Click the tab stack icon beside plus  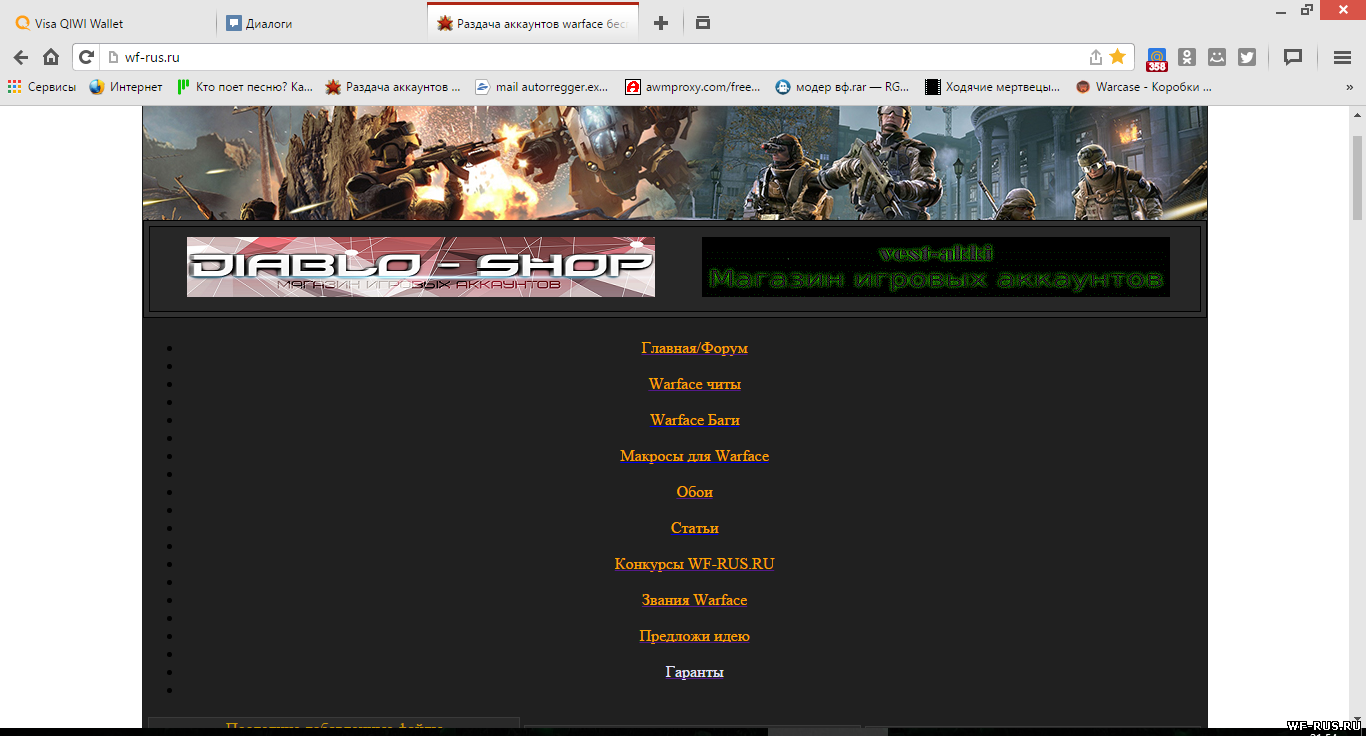click(703, 22)
